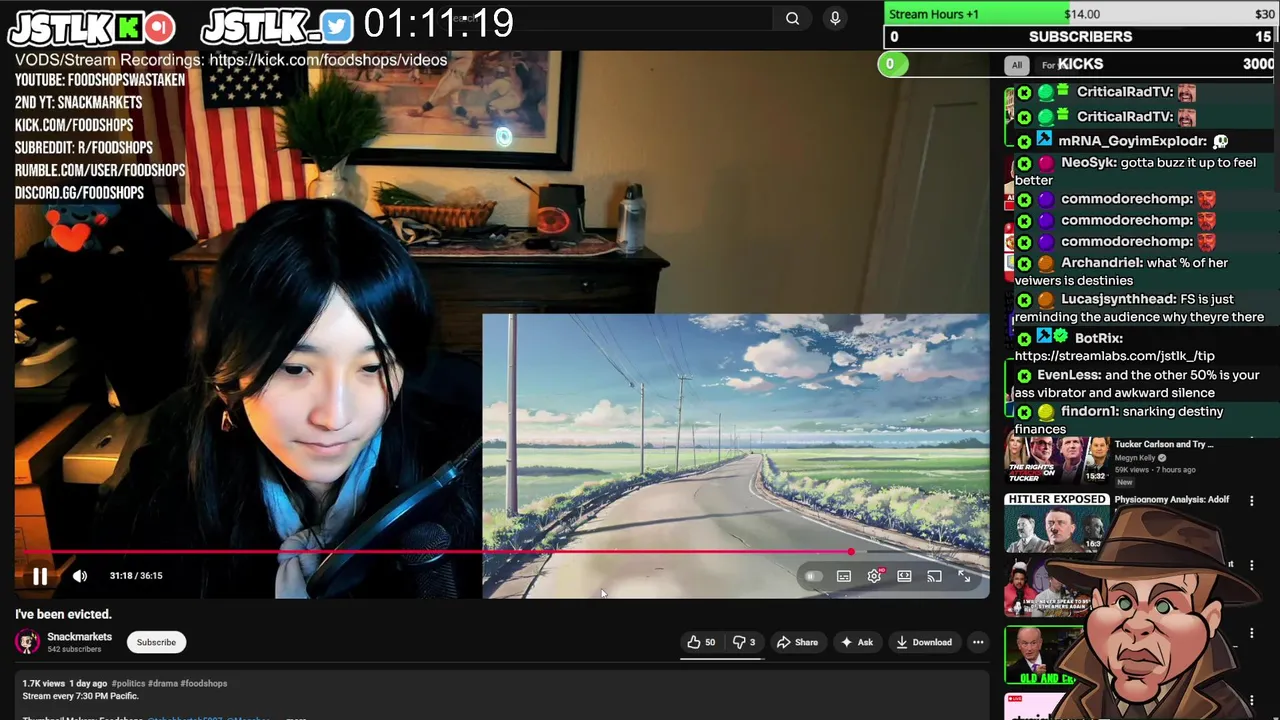
Task: Open the Snackmarkets channel avatar
Action: tap(28, 642)
